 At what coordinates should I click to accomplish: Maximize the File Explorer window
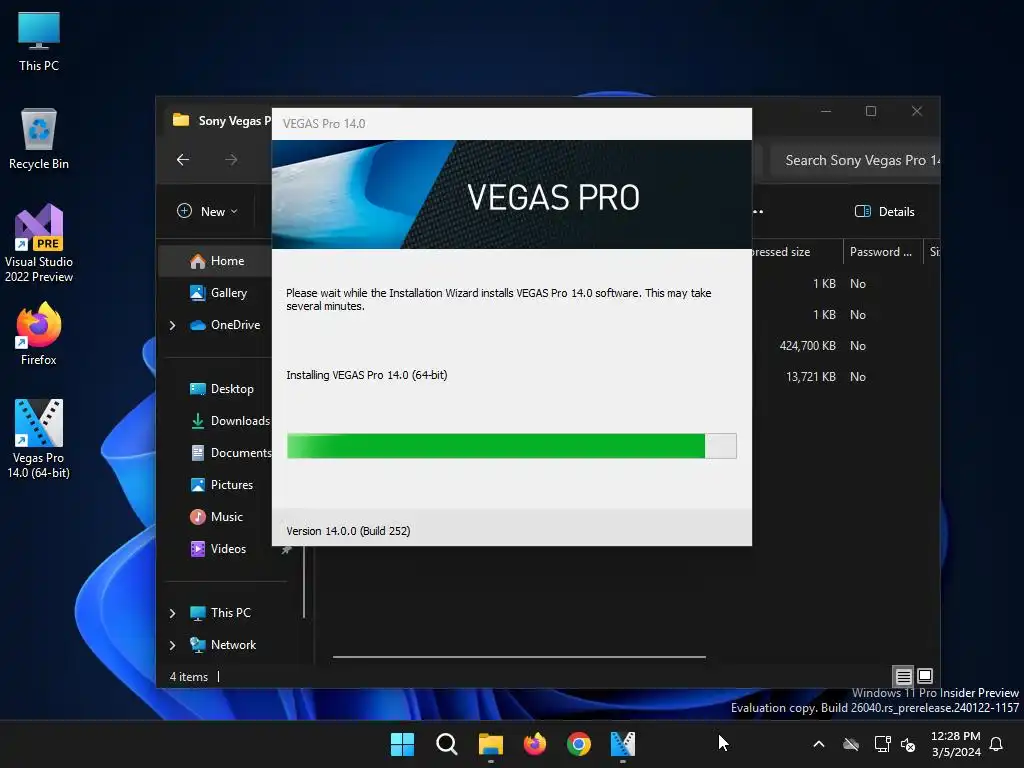tap(871, 112)
